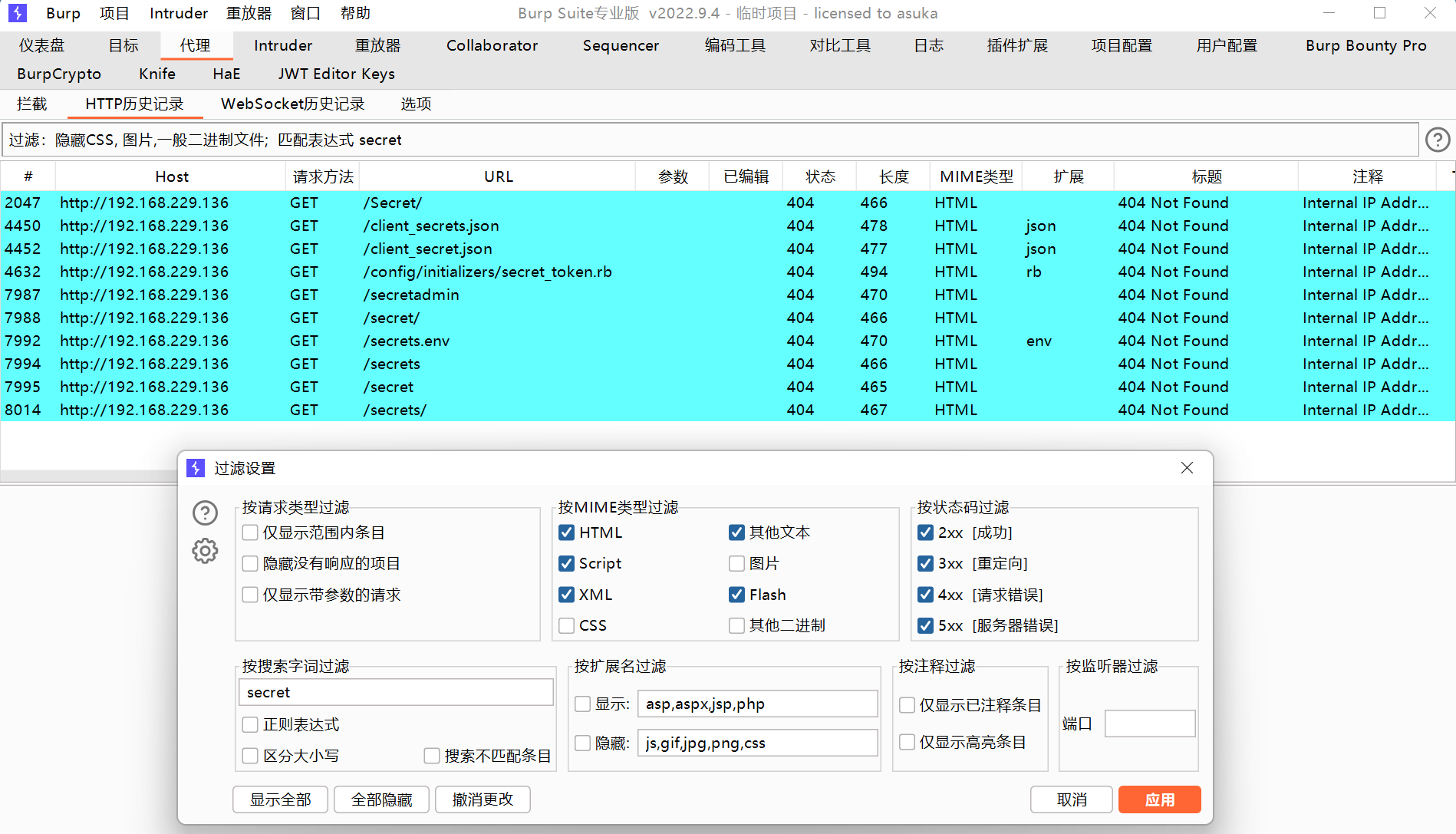Check the CSS MIME type checkbox
The width and height of the screenshot is (1456, 834).
[567, 626]
